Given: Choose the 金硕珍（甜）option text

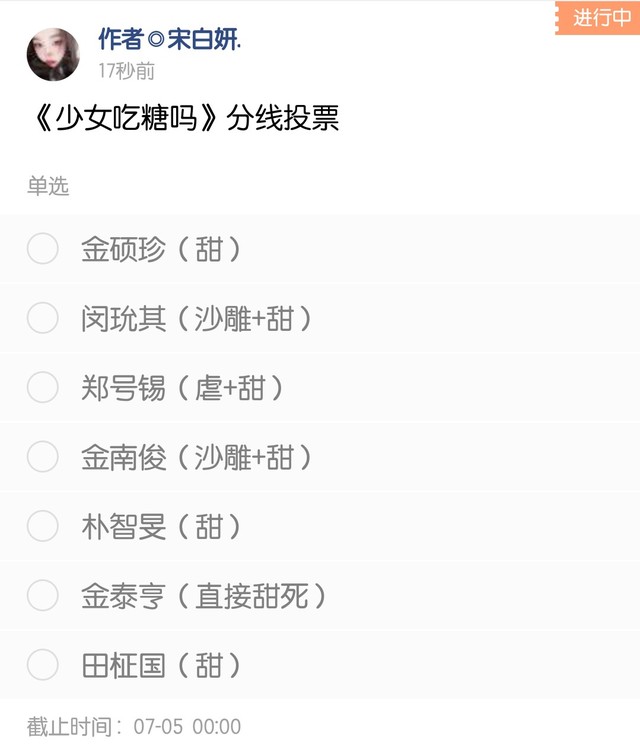Looking at the screenshot, I should [x=161, y=249].
